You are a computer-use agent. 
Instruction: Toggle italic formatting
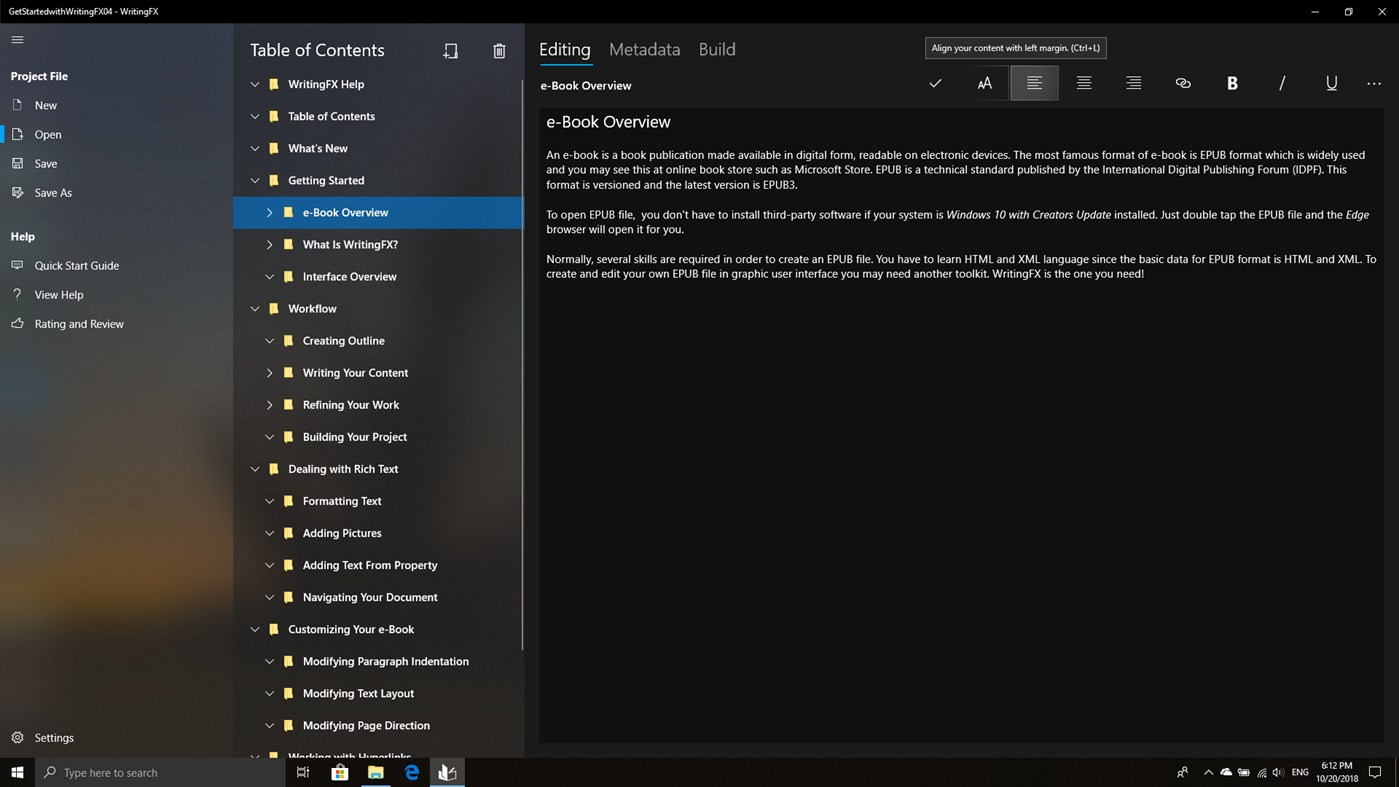click(x=1281, y=83)
